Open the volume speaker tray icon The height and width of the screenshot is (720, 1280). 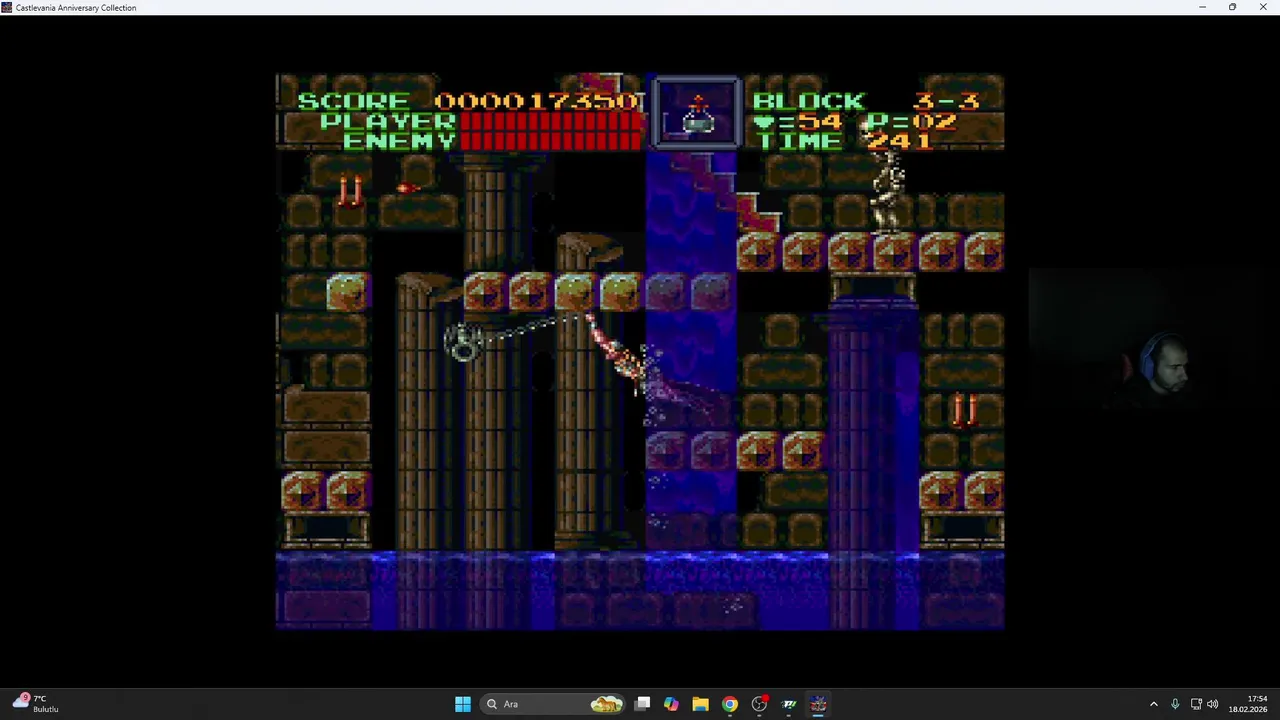pyautogui.click(x=1213, y=704)
